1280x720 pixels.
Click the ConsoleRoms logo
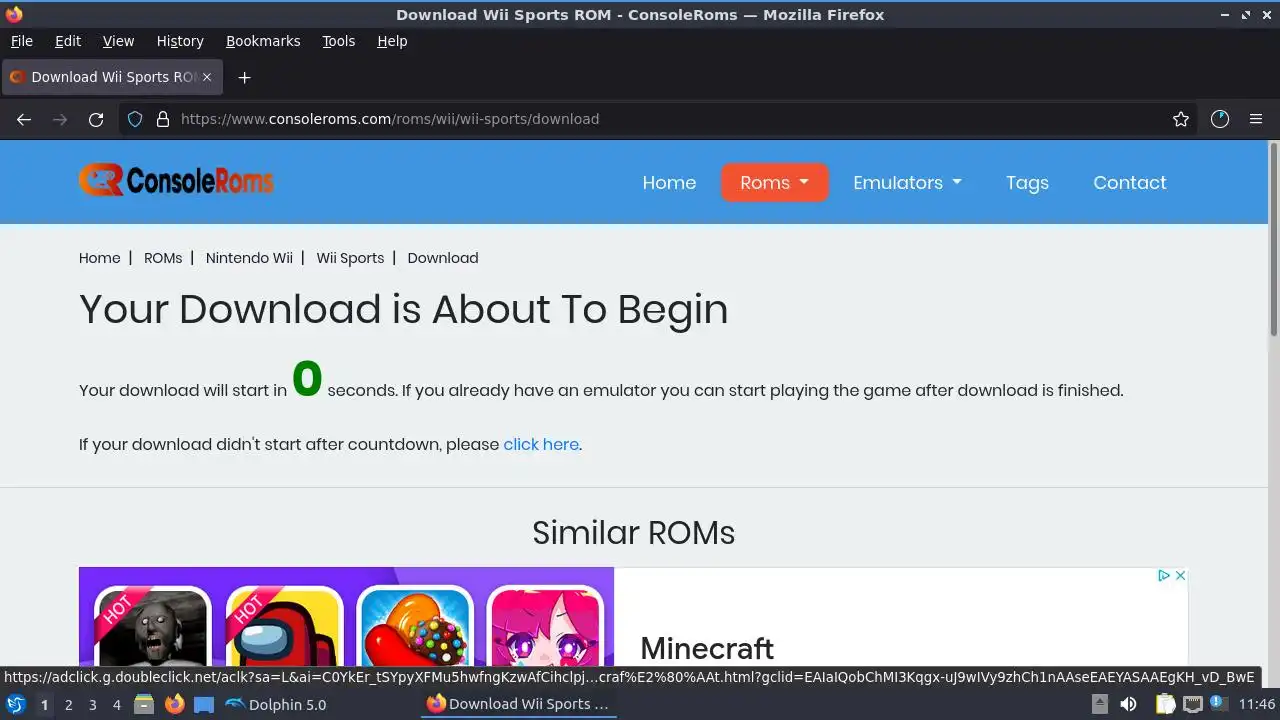coord(176,180)
